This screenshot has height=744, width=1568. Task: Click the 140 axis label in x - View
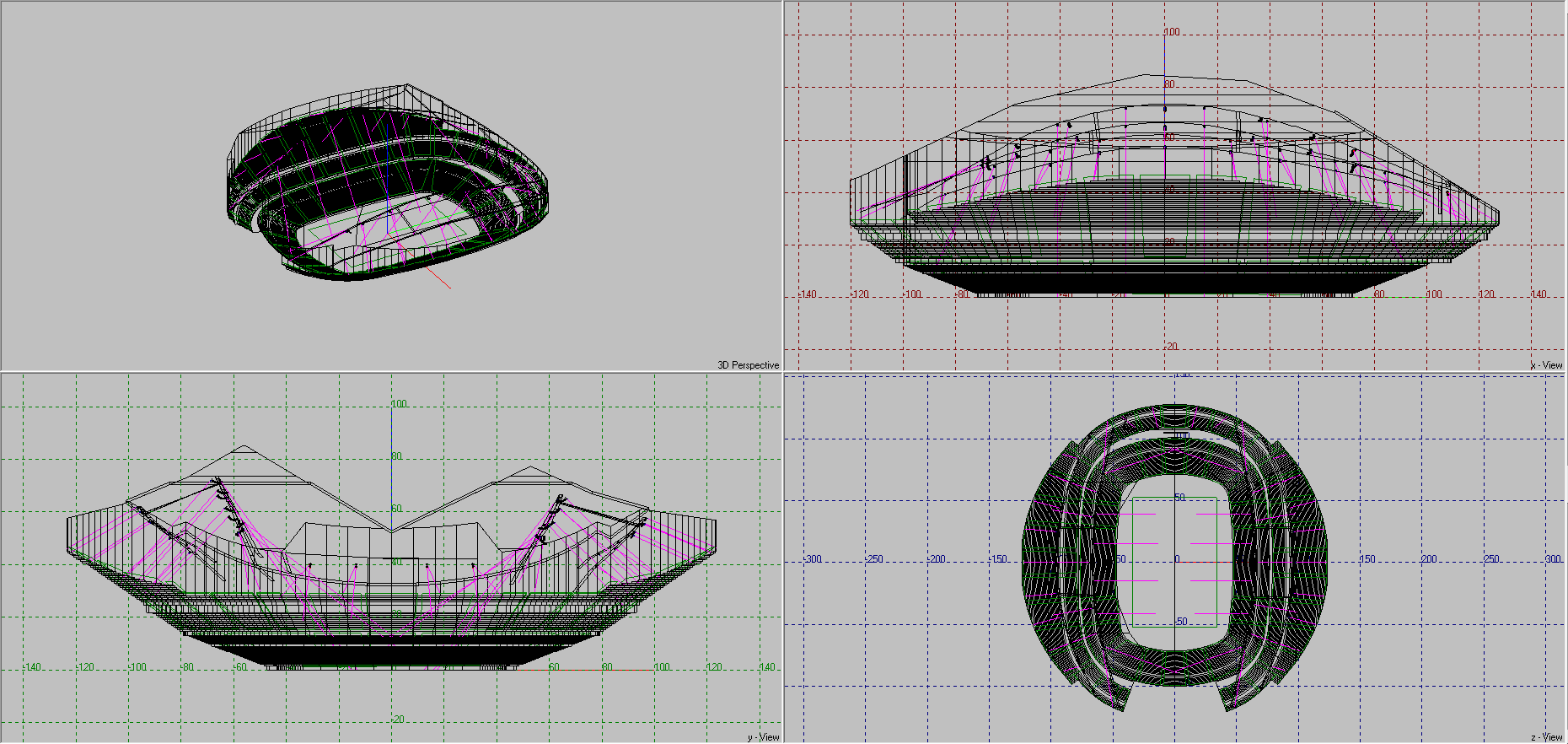pos(1538,294)
